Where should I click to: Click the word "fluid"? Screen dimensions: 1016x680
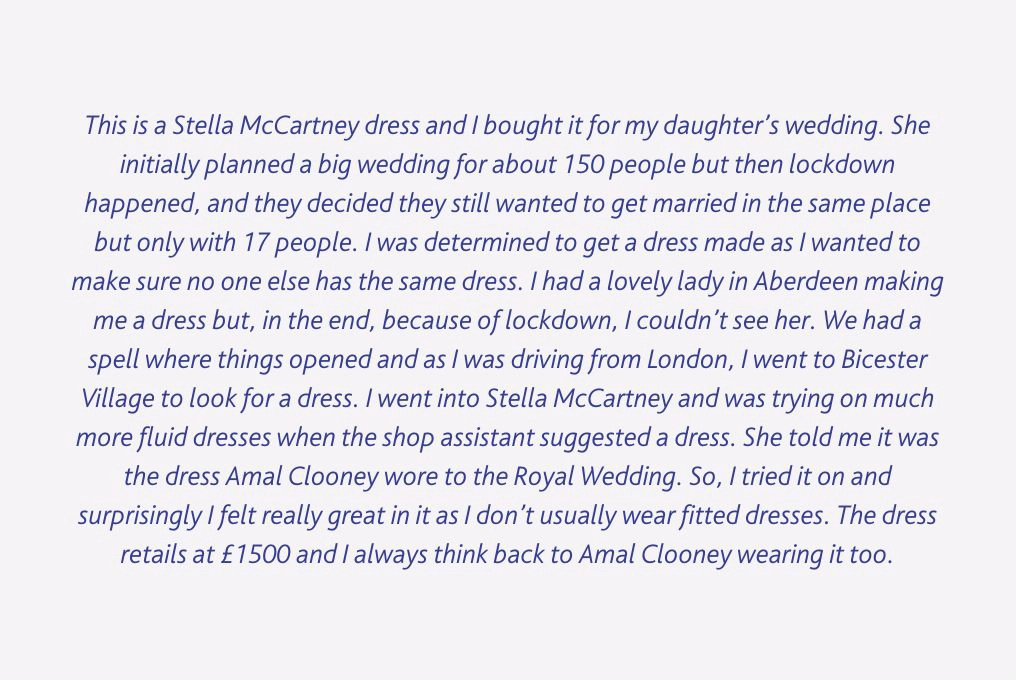click(156, 437)
